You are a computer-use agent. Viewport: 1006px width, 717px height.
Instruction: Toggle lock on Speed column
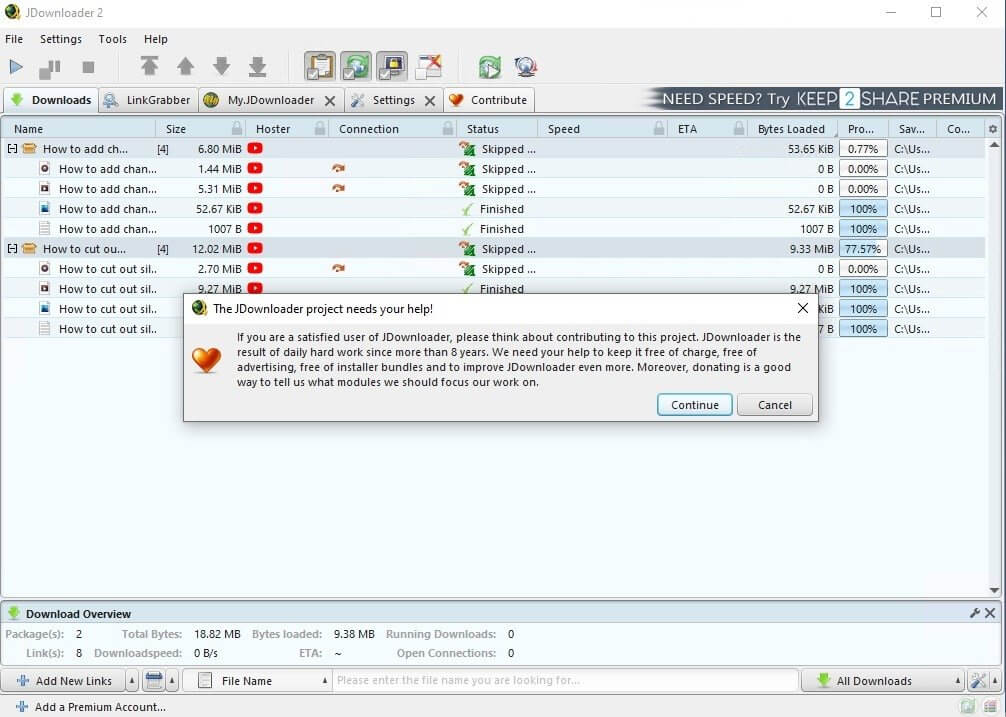[659, 128]
